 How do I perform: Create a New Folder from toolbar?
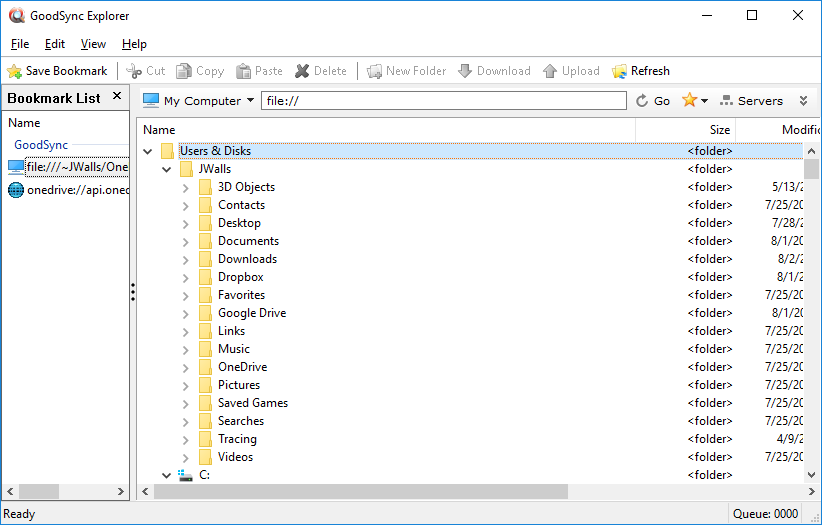click(374, 71)
